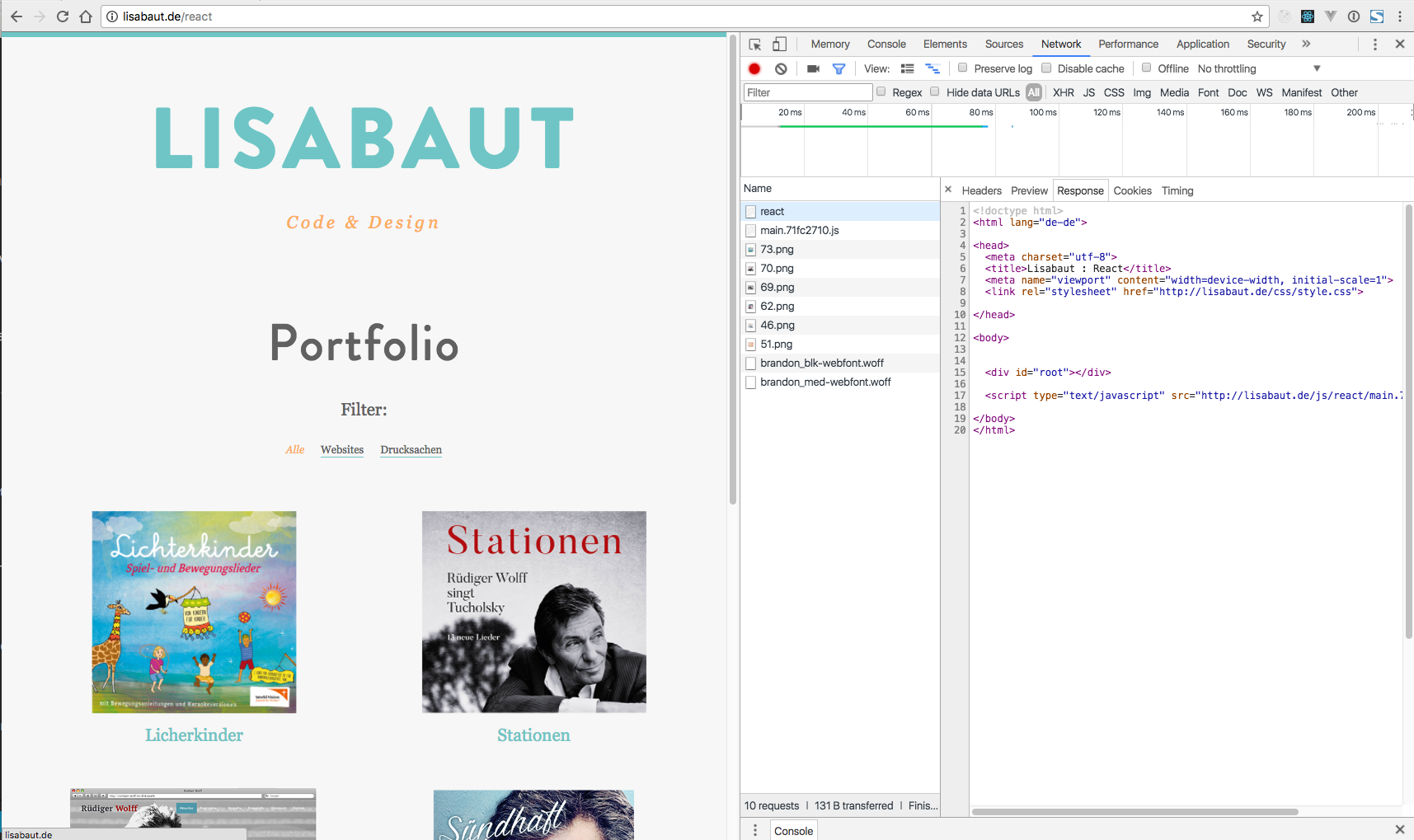Focus the network Filter text field
Image resolution: width=1414 pixels, height=840 pixels.
click(x=808, y=92)
